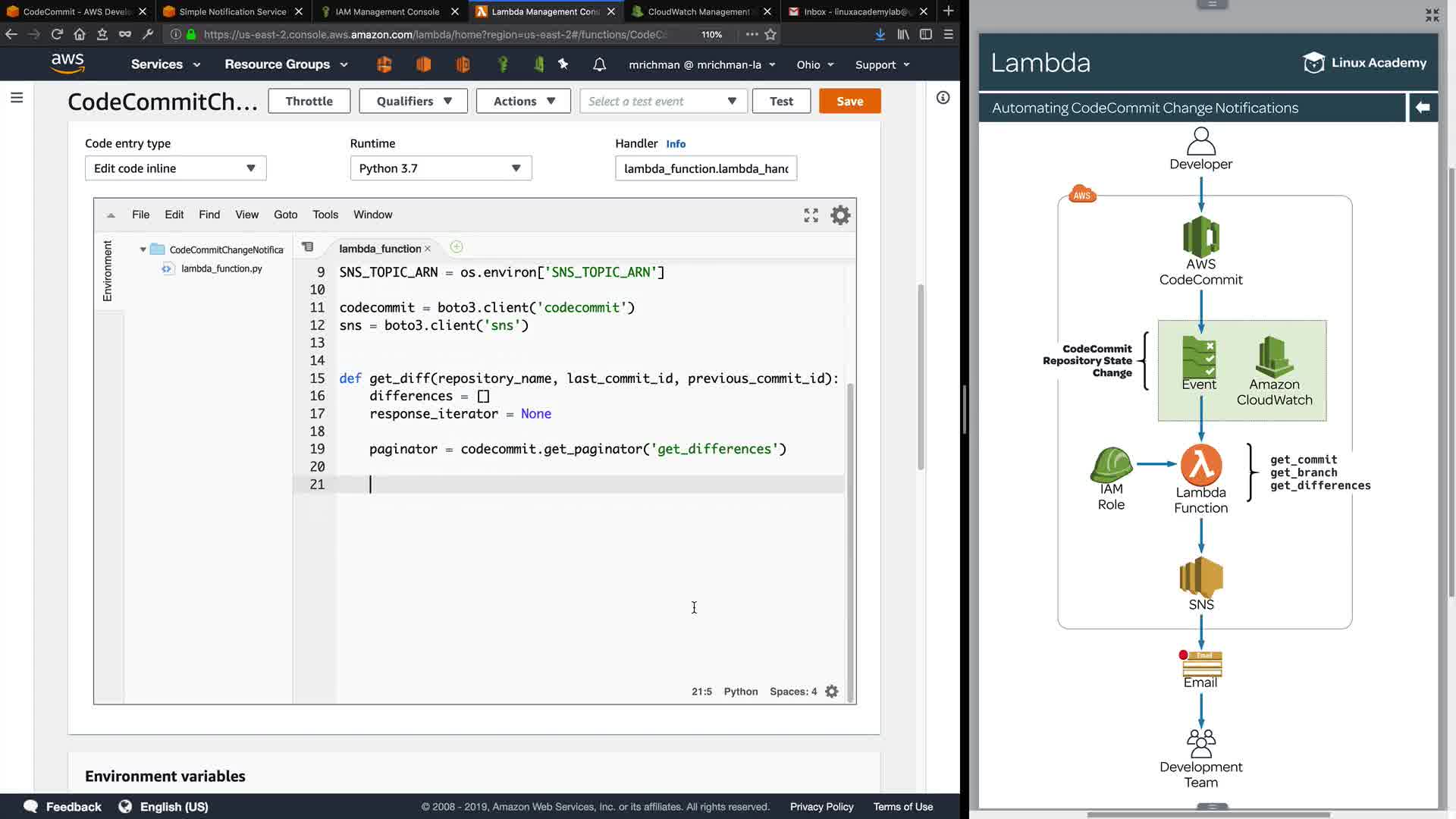Image resolution: width=1456 pixels, height=819 pixels.
Task: Collapse CodeCommitChangeNotification folder tree
Action: (143, 249)
